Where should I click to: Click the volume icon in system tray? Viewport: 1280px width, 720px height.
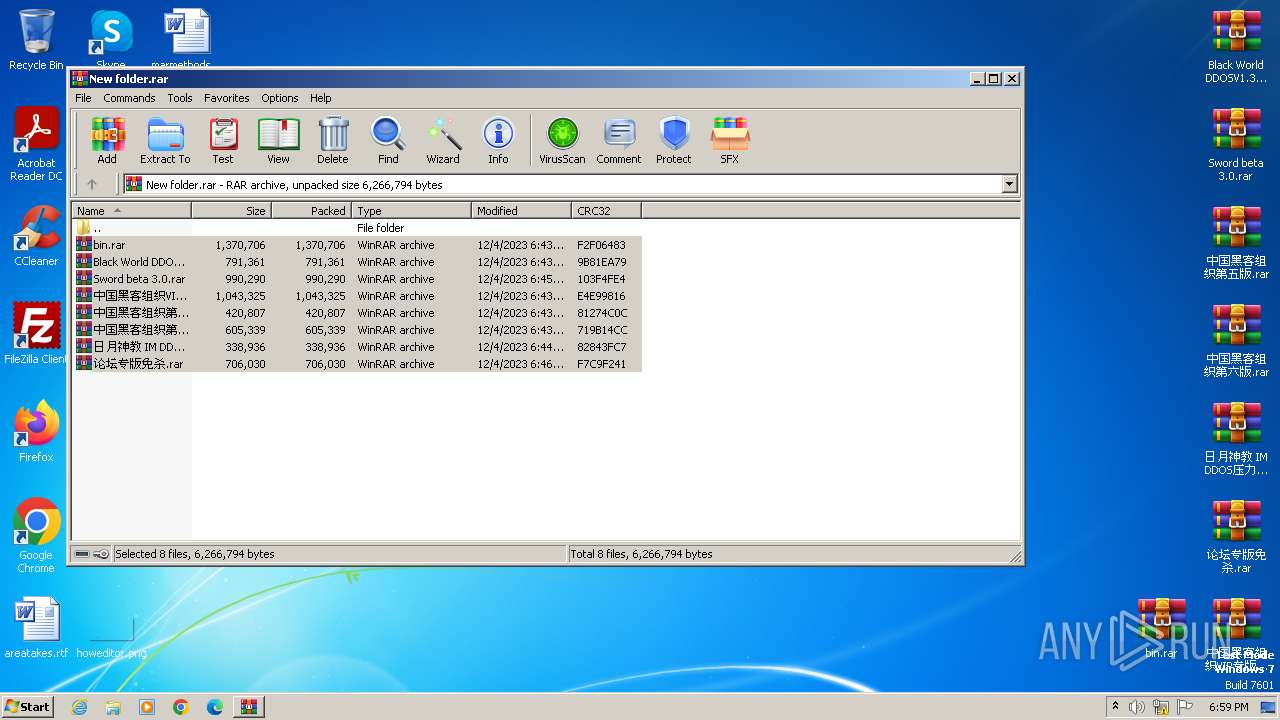[x=1137, y=707]
